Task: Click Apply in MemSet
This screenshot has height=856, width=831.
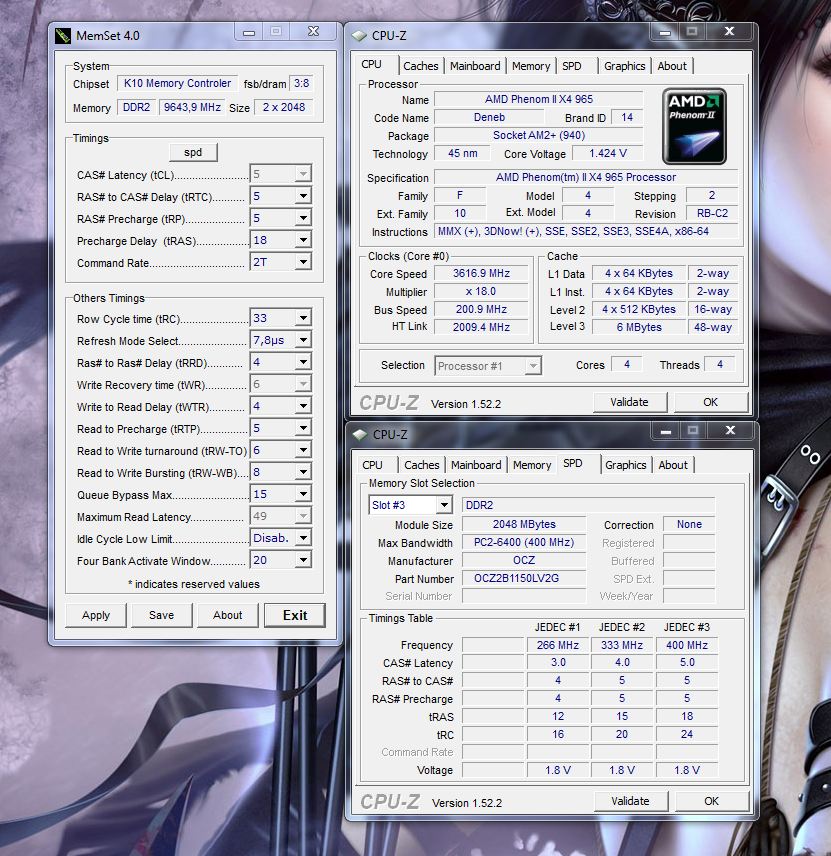Action: (x=96, y=615)
